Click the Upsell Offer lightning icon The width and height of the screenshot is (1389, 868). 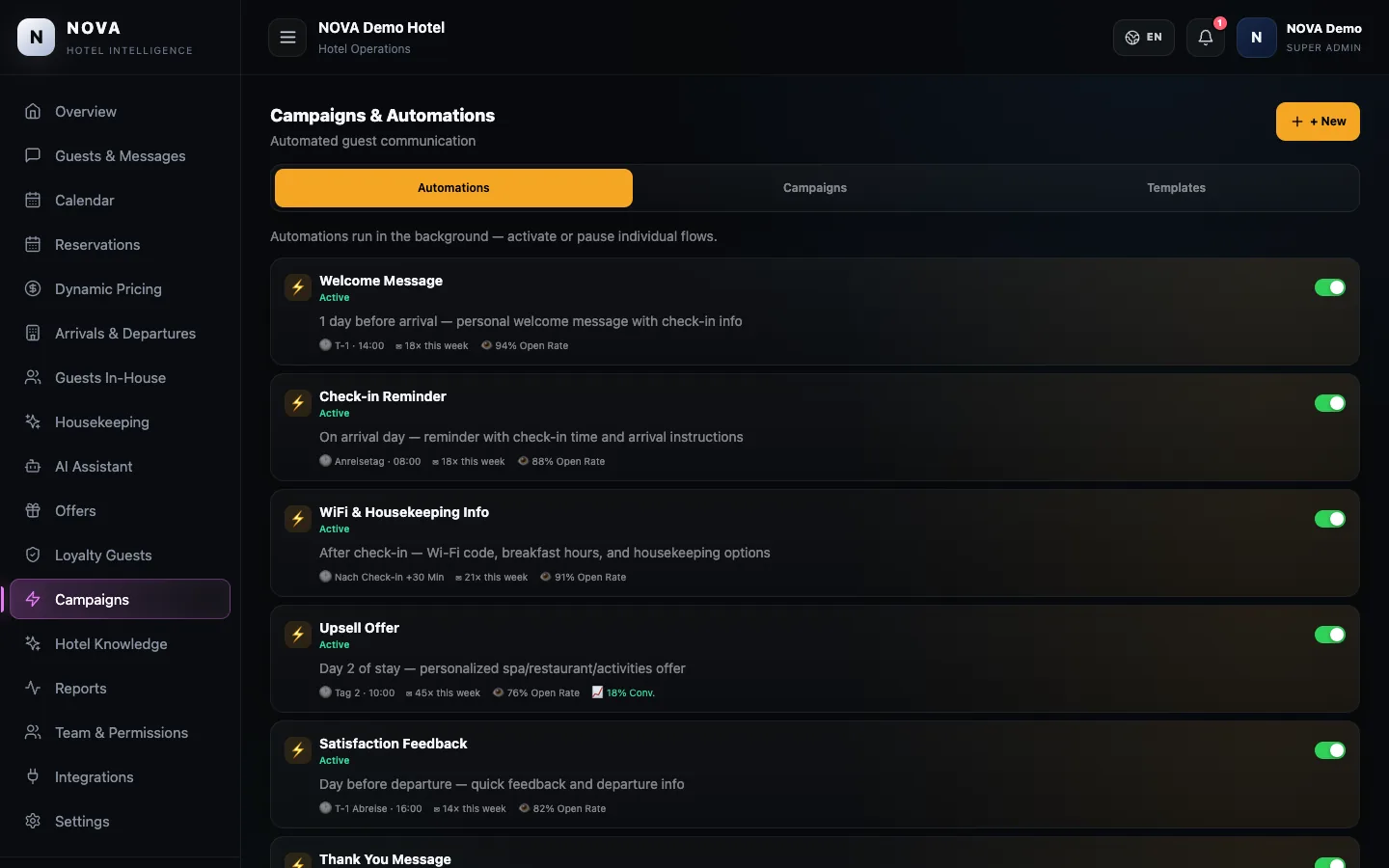(298, 635)
